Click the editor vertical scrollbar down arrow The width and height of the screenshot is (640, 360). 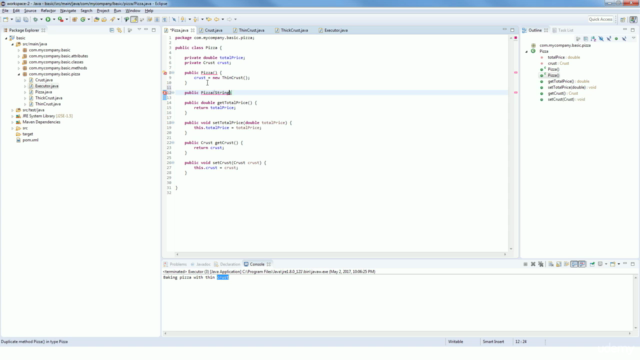(511, 249)
